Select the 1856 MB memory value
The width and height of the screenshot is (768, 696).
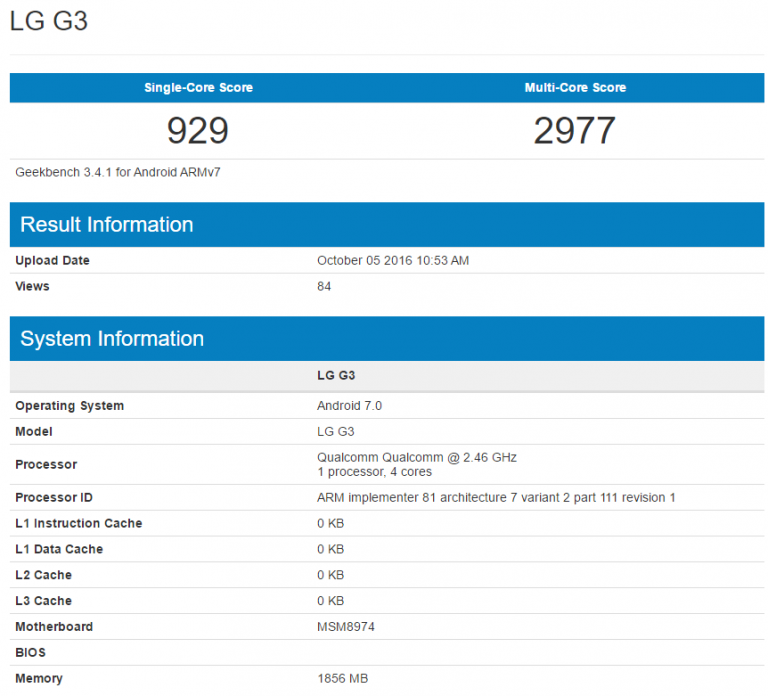(342, 679)
